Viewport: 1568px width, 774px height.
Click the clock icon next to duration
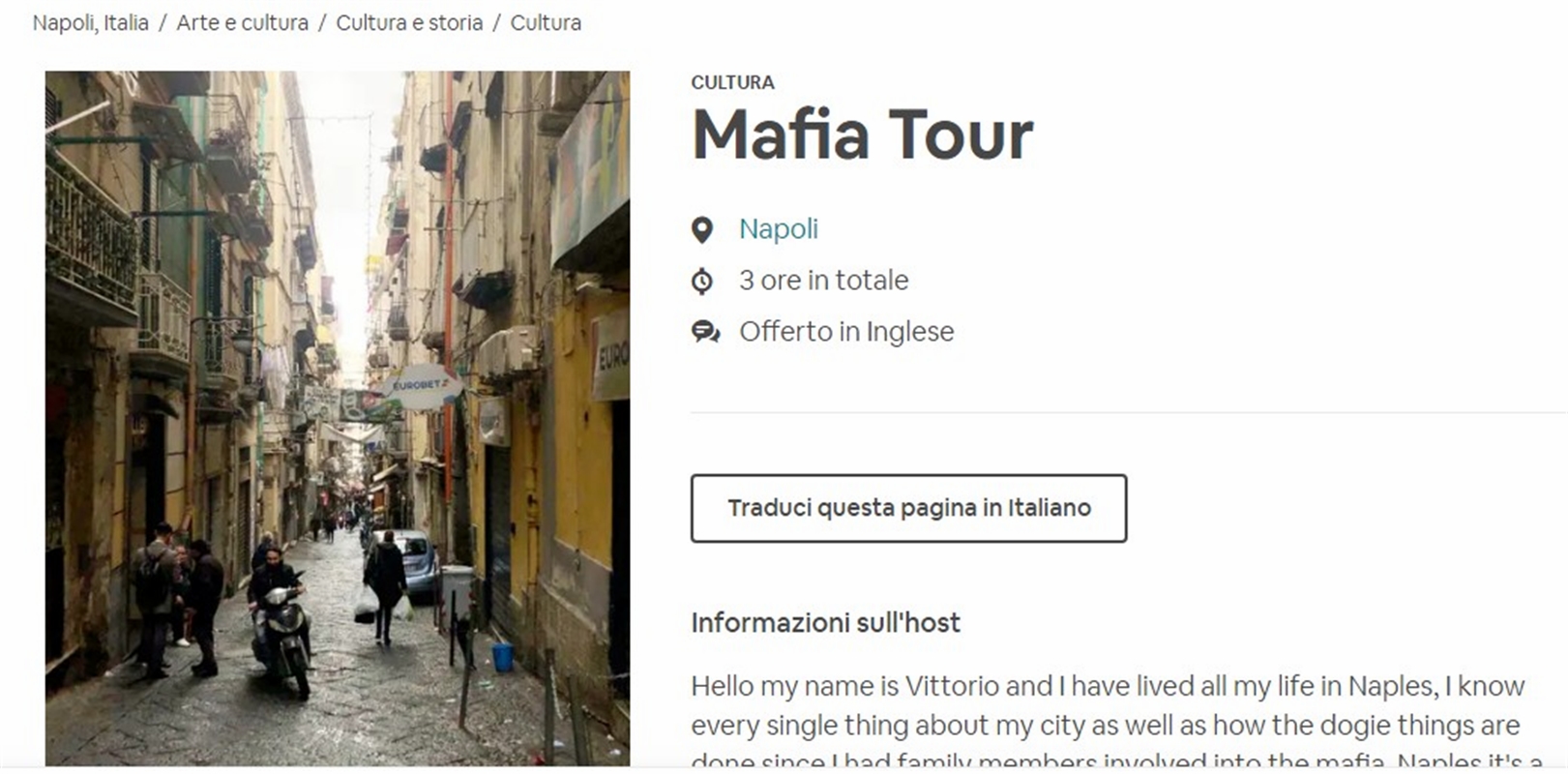point(702,282)
